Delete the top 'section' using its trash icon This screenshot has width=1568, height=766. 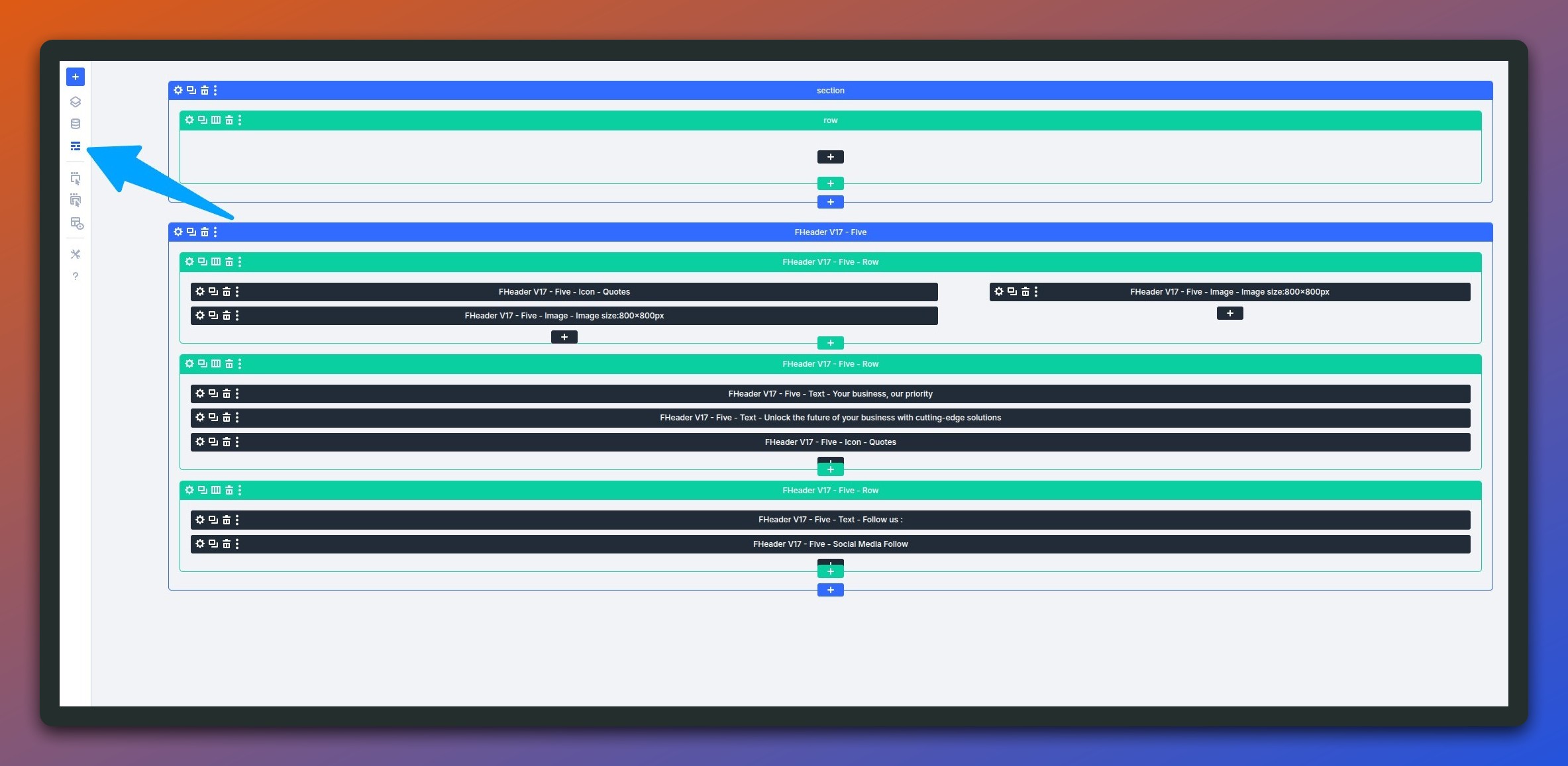pos(205,91)
